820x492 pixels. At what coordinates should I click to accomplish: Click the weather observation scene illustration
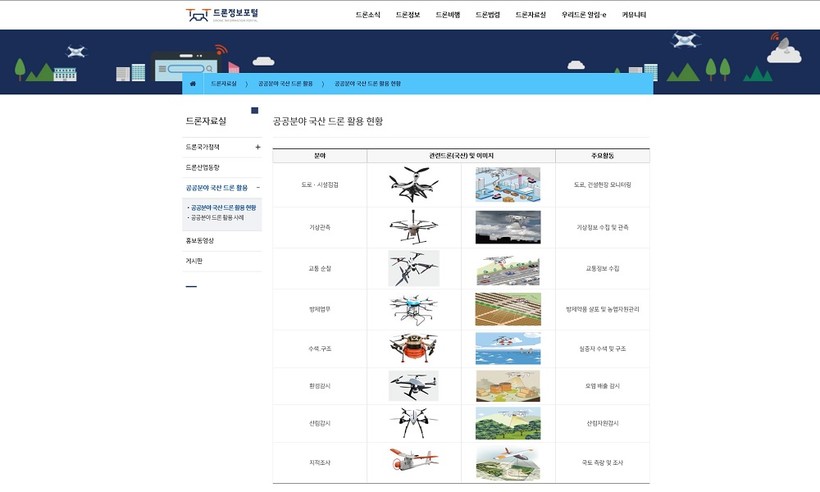pyautogui.click(x=508, y=227)
